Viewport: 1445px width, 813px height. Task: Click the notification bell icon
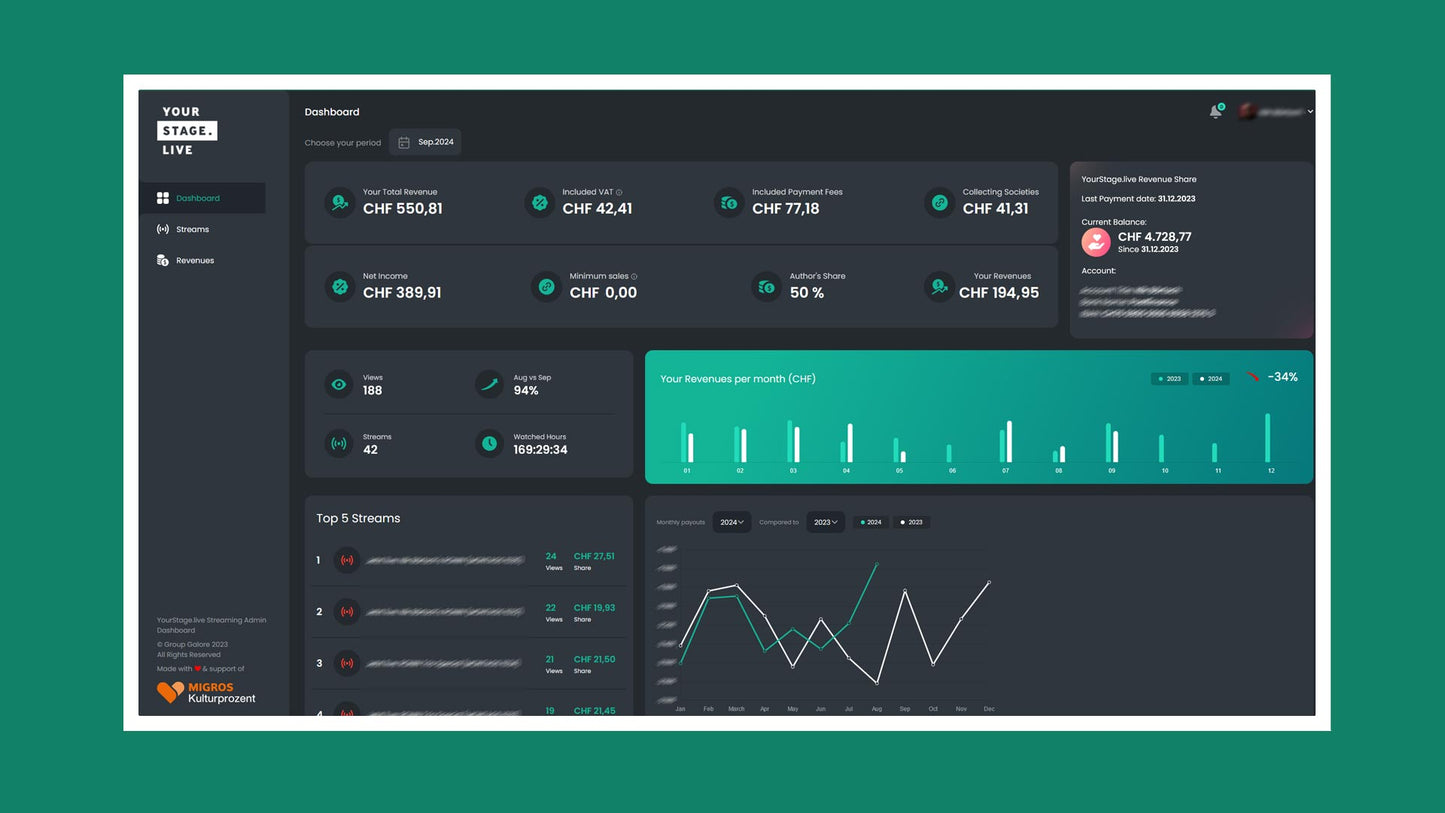tap(1215, 112)
